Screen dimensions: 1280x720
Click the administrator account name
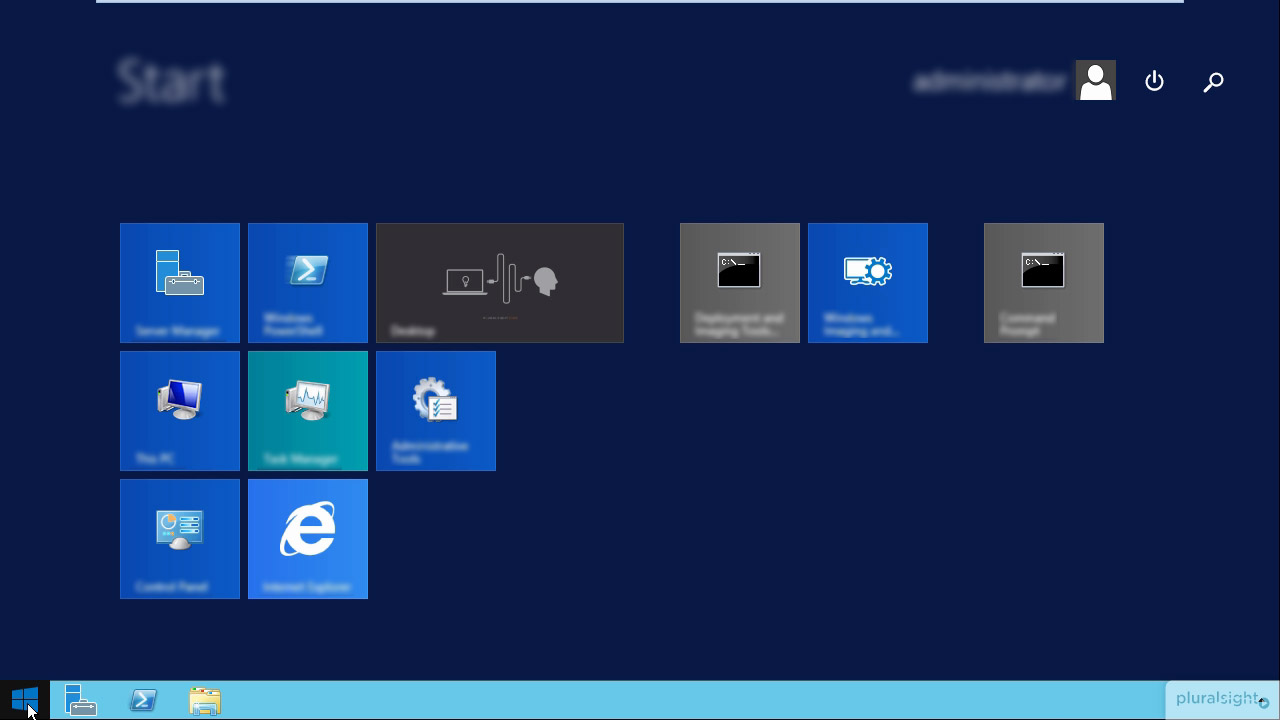[989, 82]
